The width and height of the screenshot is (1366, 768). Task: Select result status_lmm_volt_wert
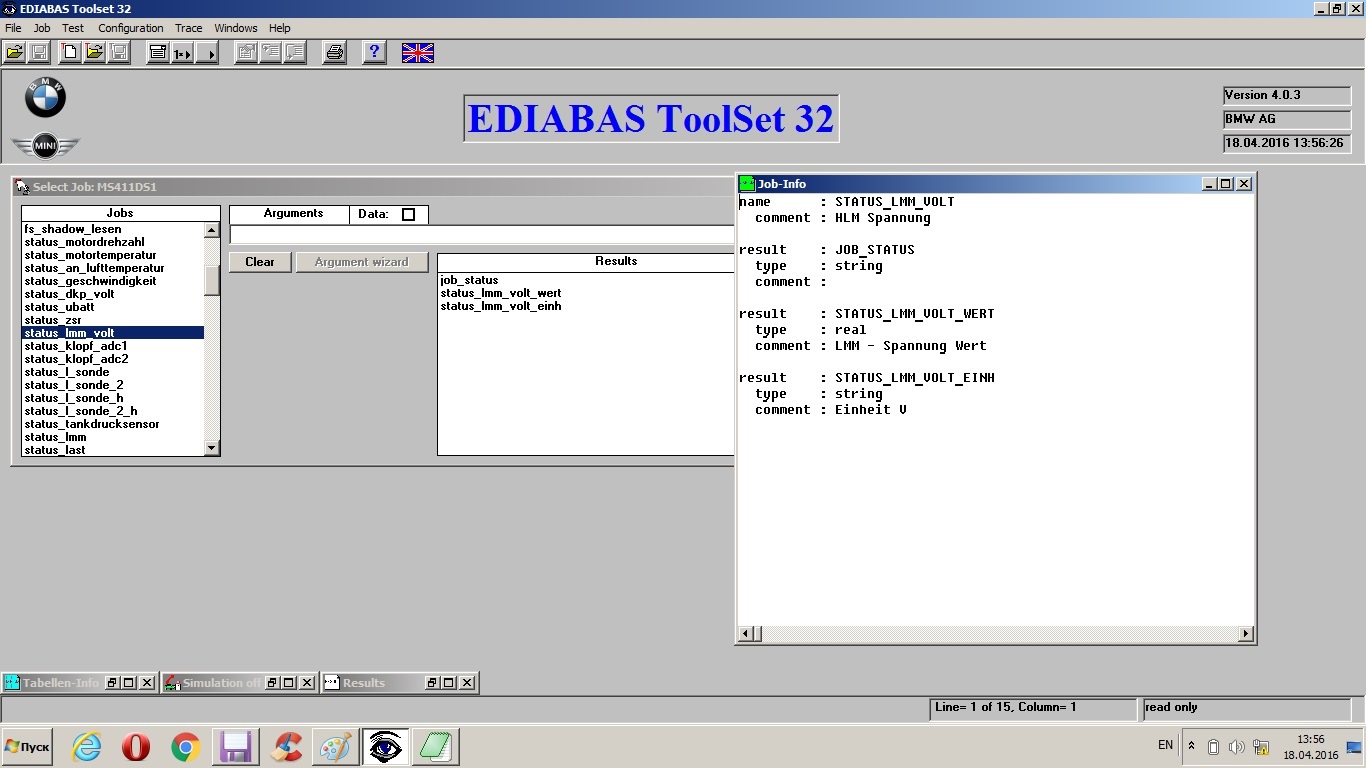501,293
